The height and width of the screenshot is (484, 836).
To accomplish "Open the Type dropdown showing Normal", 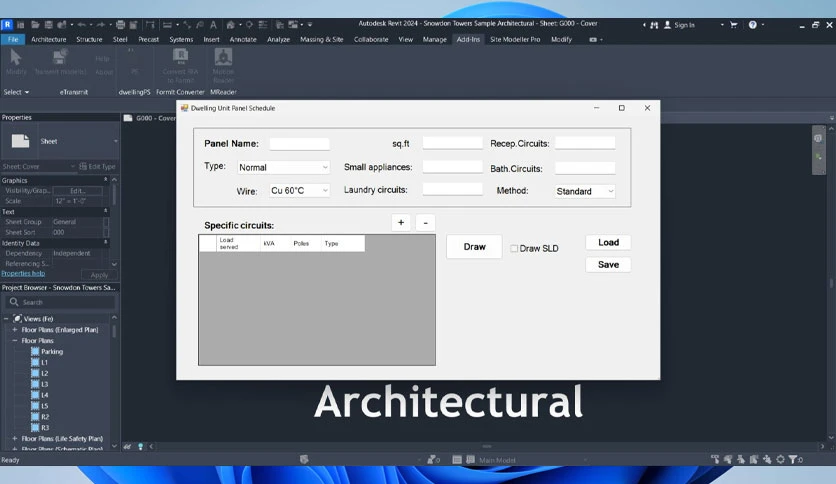I will click(284, 167).
